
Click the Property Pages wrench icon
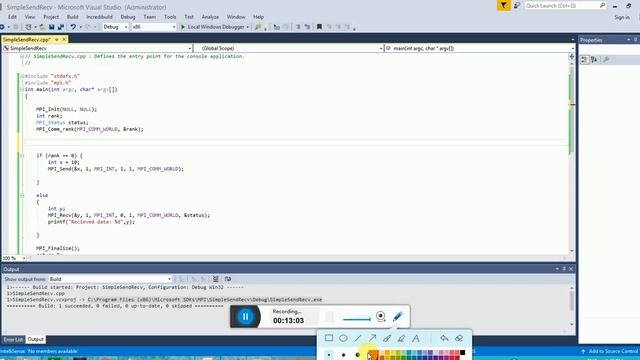[606, 60]
